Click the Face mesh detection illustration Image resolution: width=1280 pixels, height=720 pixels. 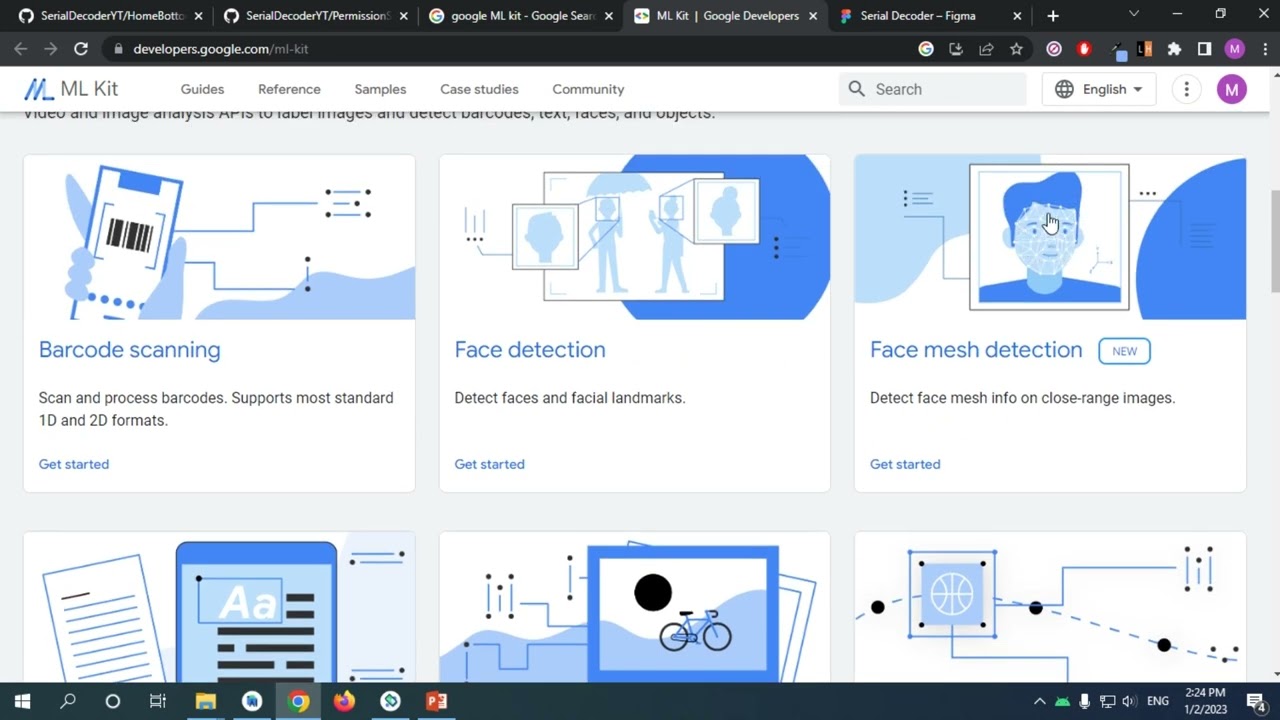[x=1050, y=237]
